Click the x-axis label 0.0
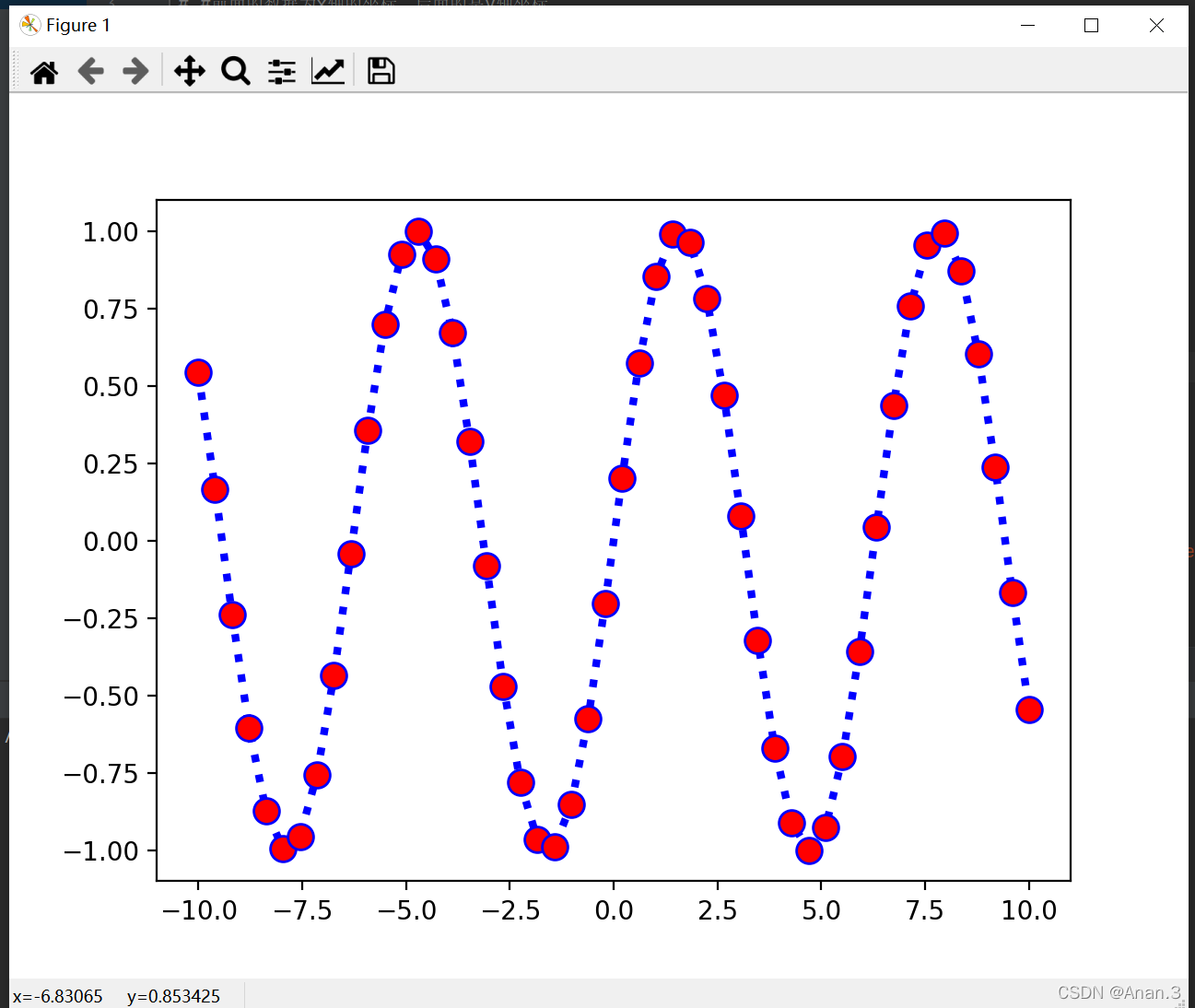The width and height of the screenshot is (1195, 1008). [x=614, y=911]
